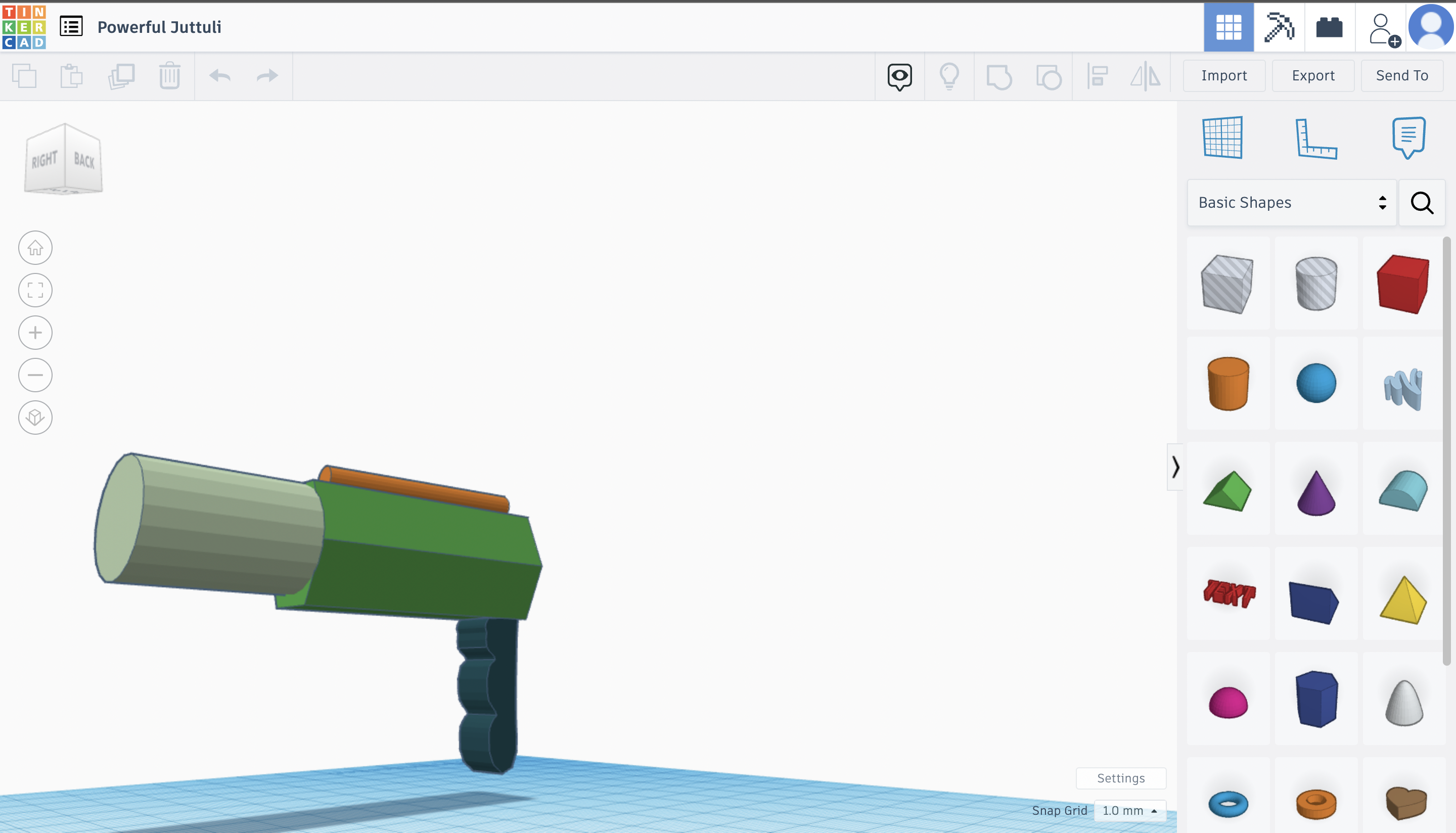
Task: Open the Basic Shapes category dropdown
Action: (x=1292, y=203)
